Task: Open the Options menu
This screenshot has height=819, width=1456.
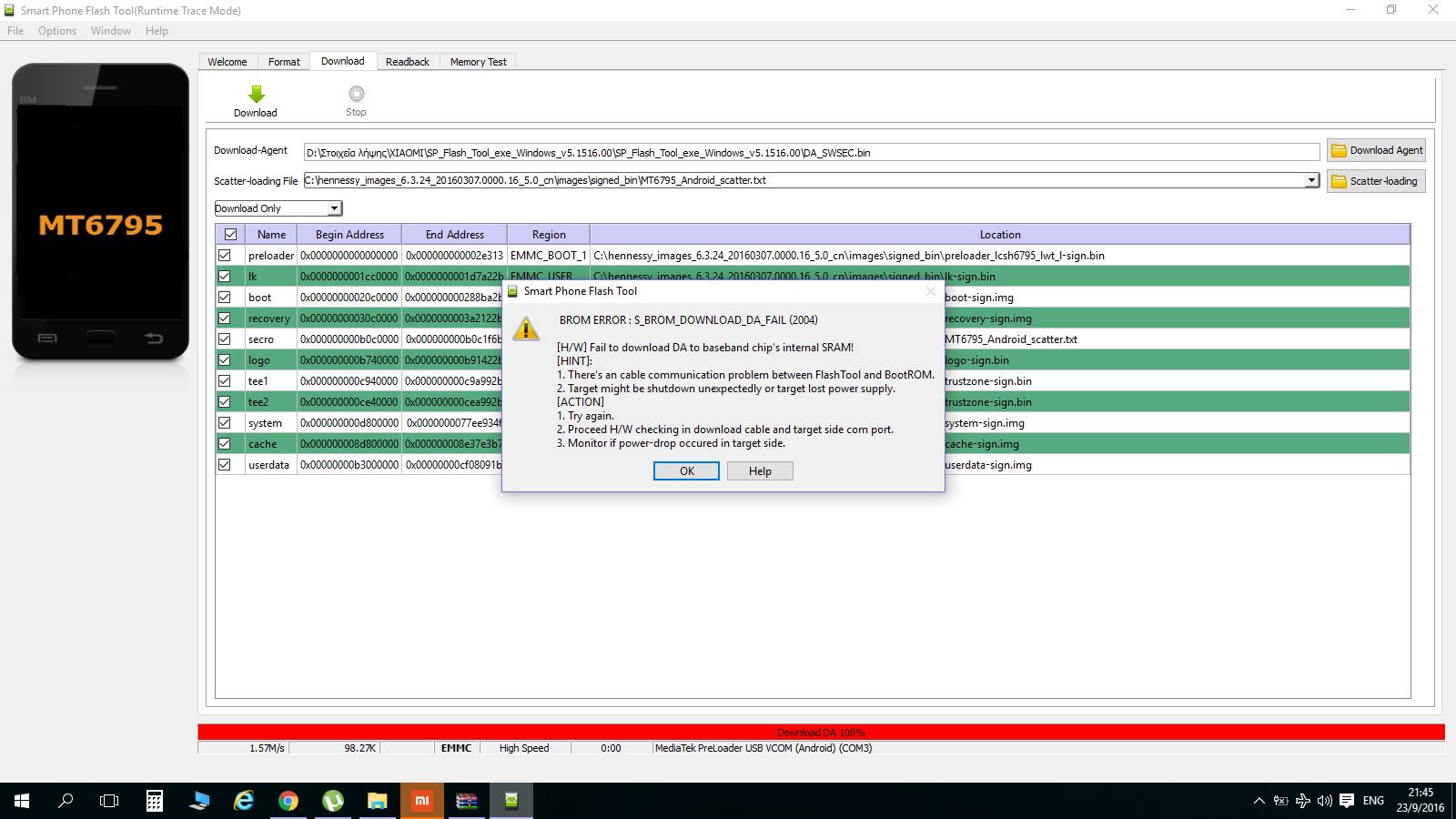Action: 57,31
